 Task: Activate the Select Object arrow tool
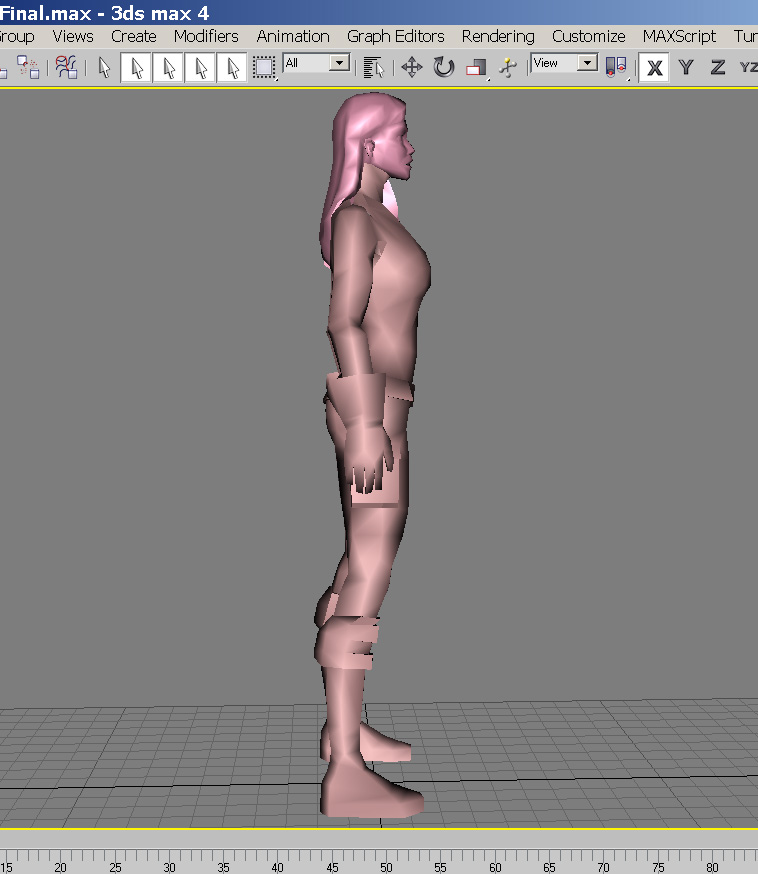[105, 67]
